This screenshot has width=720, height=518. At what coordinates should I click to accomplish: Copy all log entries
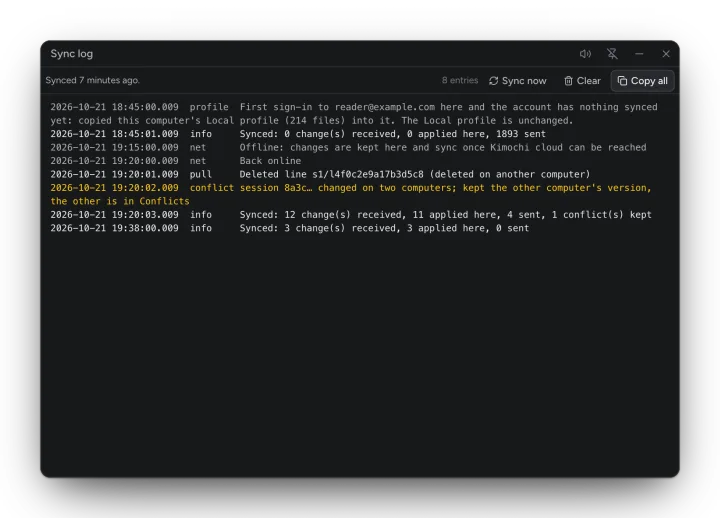coord(642,81)
